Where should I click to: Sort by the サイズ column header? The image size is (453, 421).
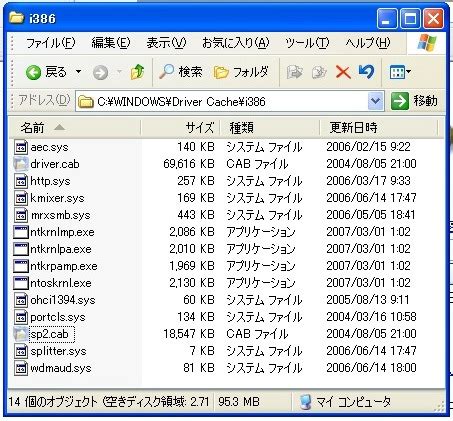click(x=180, y=127)
